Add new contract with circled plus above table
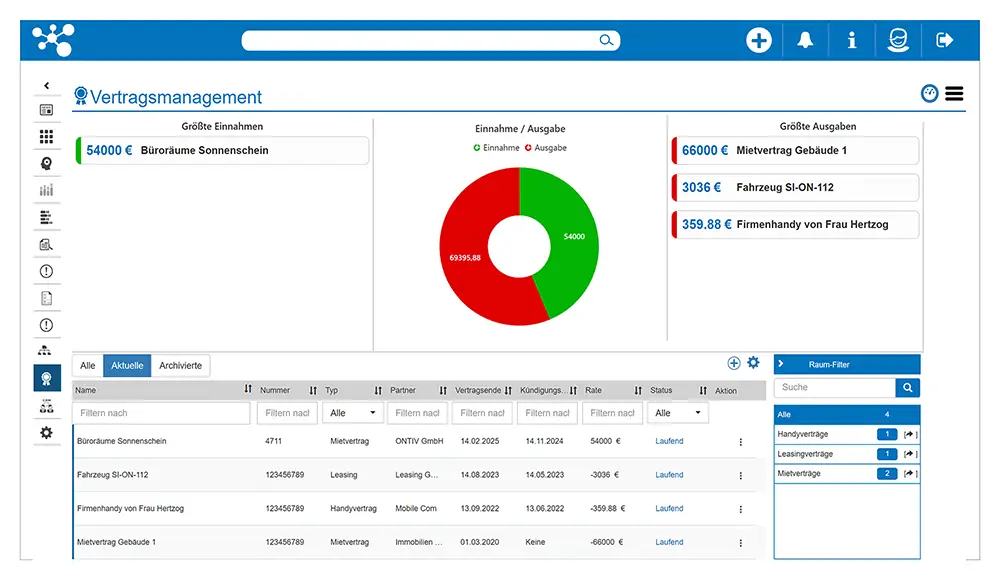The width and height of the screenshot is (1000, 580). pyautogui.click(x=734, y=363)
